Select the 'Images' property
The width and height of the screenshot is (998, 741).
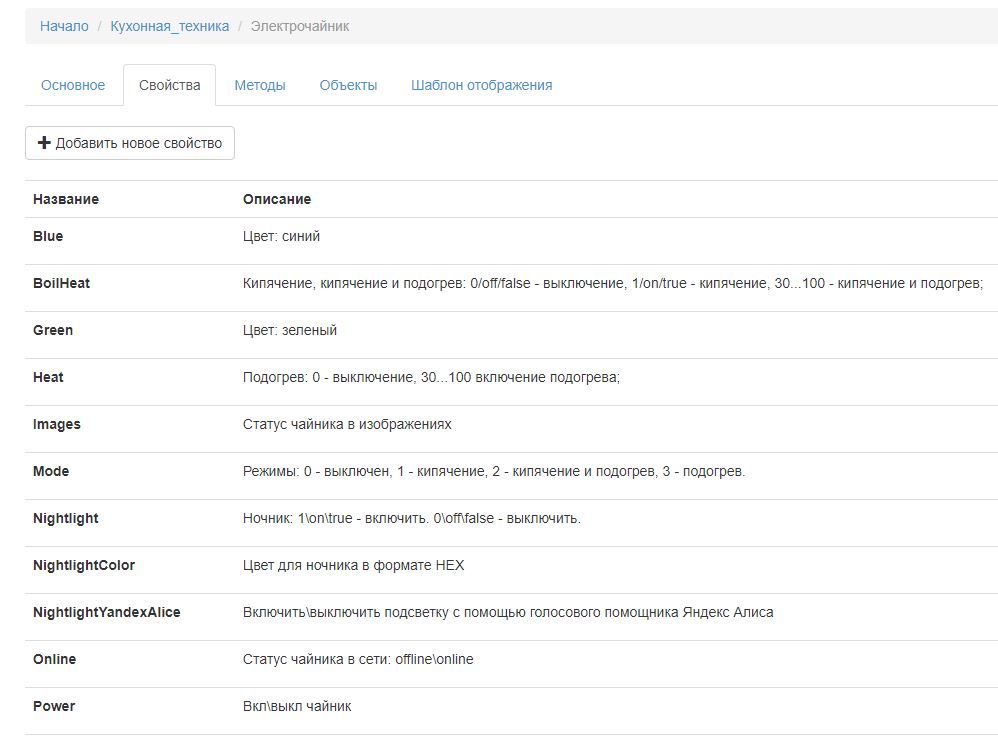[x=57, y=424]
